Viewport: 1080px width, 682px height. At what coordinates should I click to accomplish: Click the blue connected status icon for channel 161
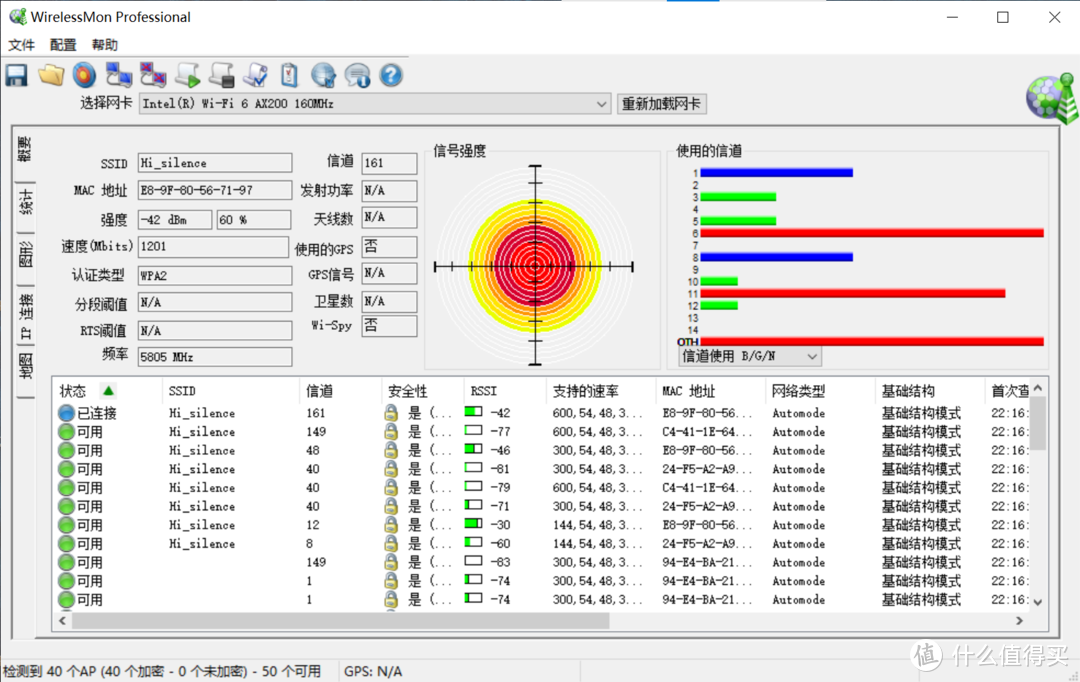coord(66,413)
